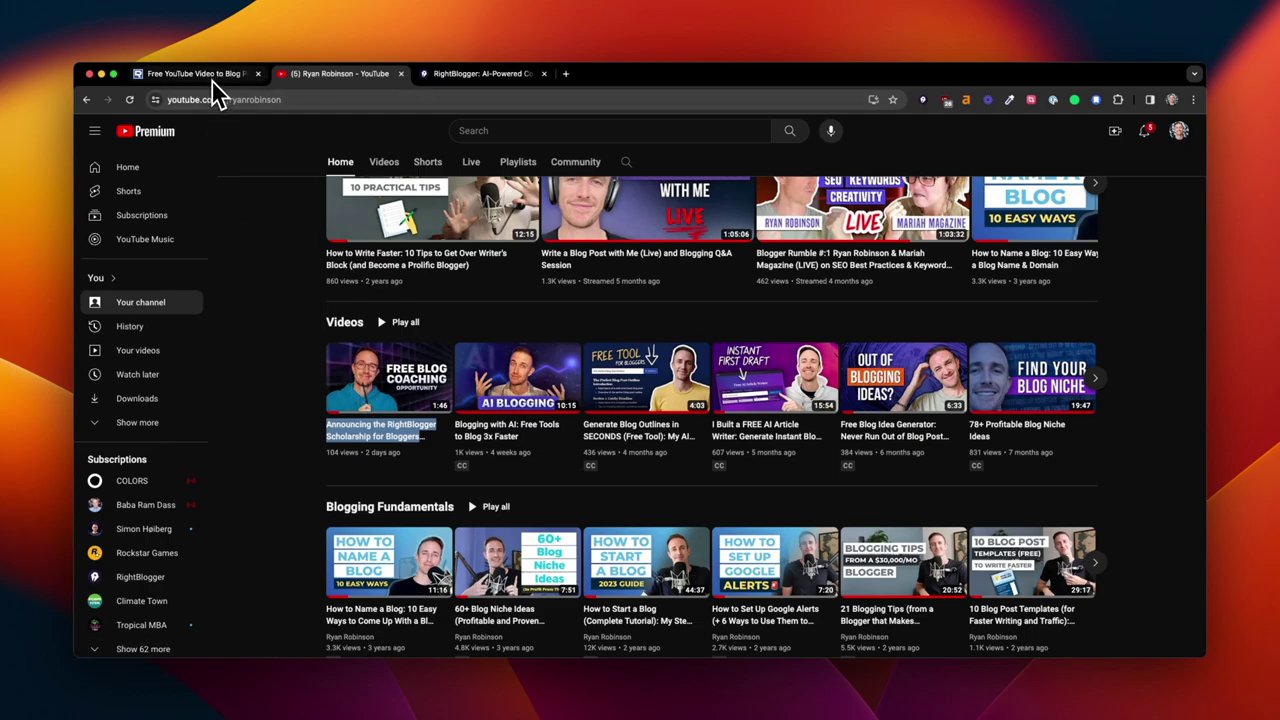Open the Create video icon near notifications
The height and width of the screenshot is (720, 1280).
pyautogui.click(x=1114, y=130)
